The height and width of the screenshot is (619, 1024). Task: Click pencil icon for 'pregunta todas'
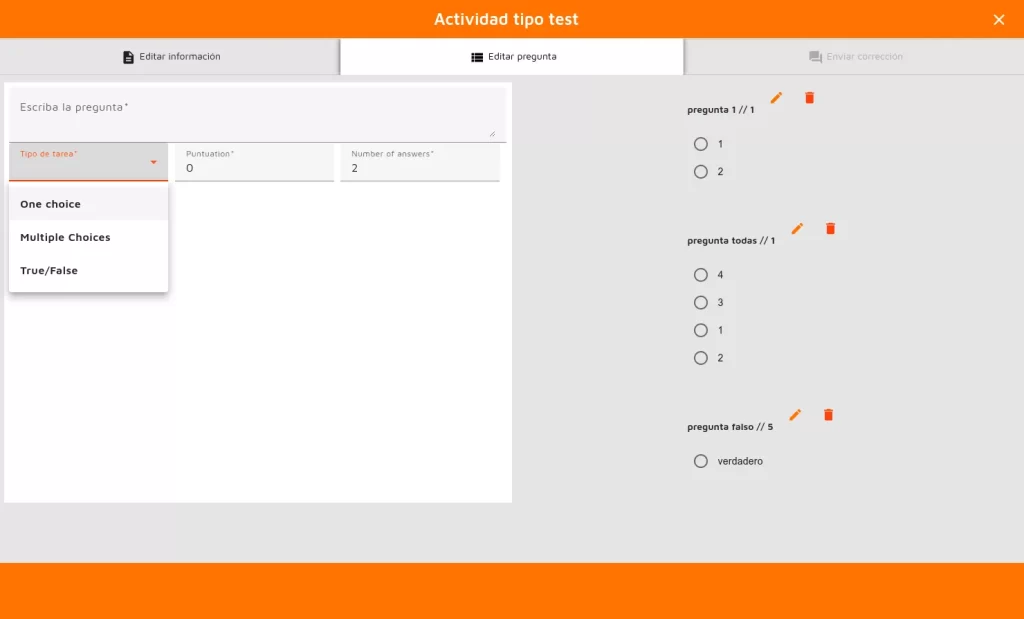[x=797, y=229]
